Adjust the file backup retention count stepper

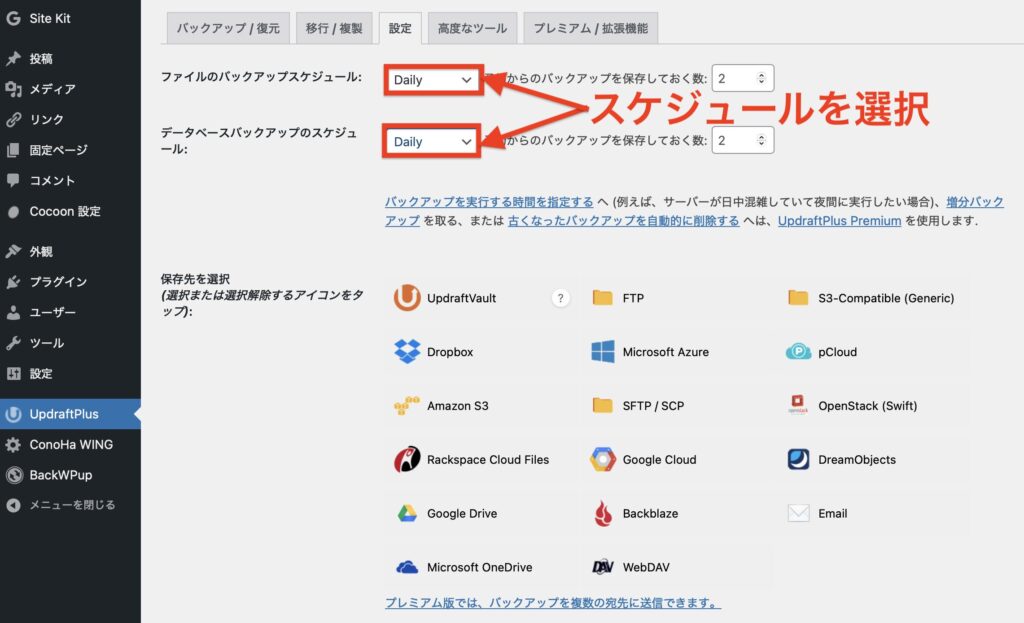(x=761, y=79)
